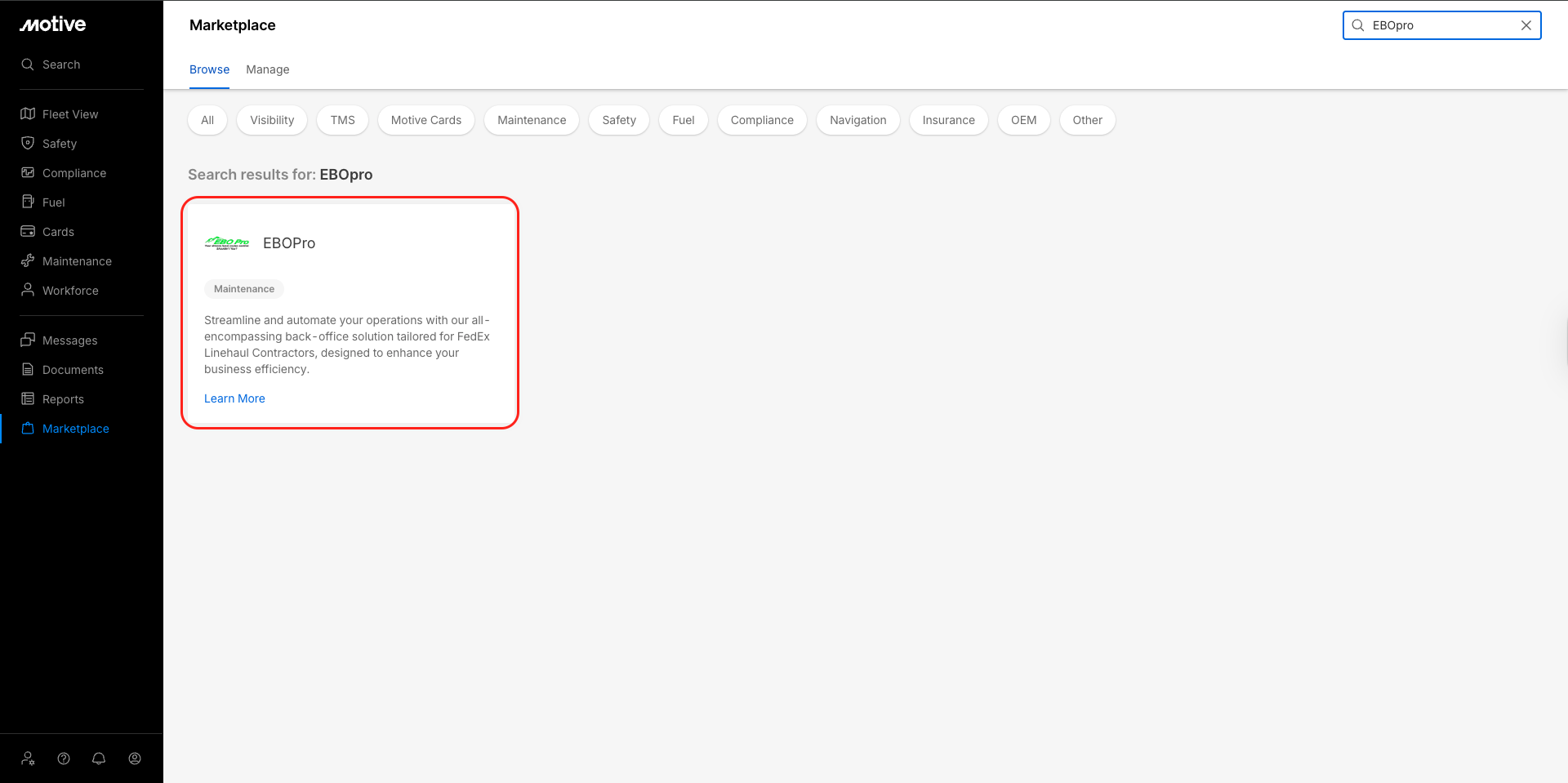Open the notifications bell icon

click(99, 759)
